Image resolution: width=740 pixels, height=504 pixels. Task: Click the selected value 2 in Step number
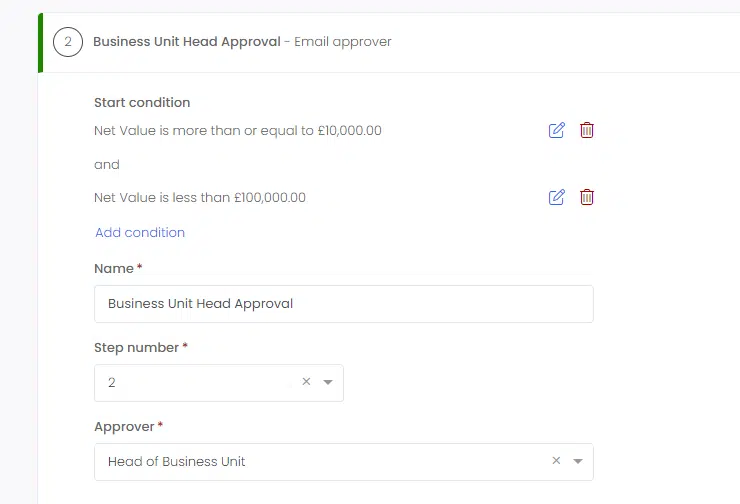tap(112, 383)
